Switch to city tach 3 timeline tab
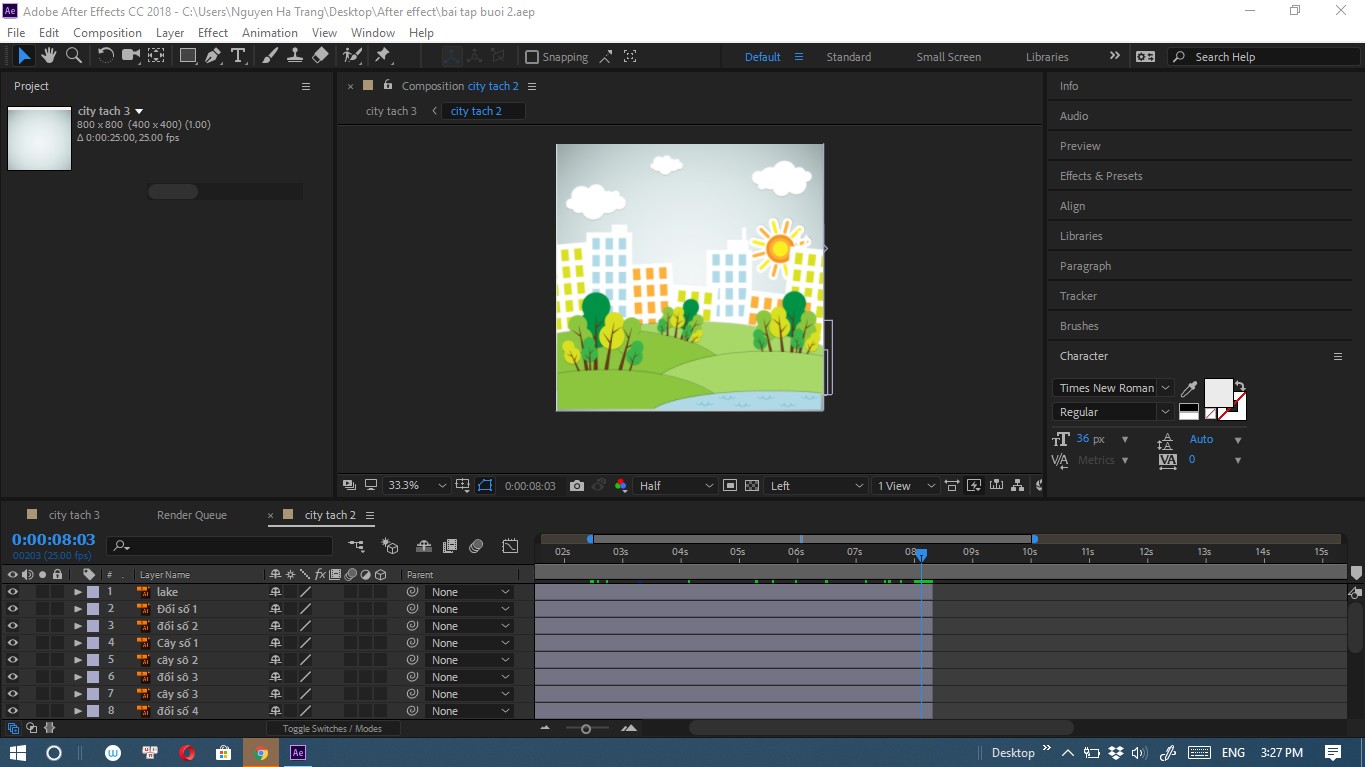This screenshot has height=767, width=1365. 75,515
